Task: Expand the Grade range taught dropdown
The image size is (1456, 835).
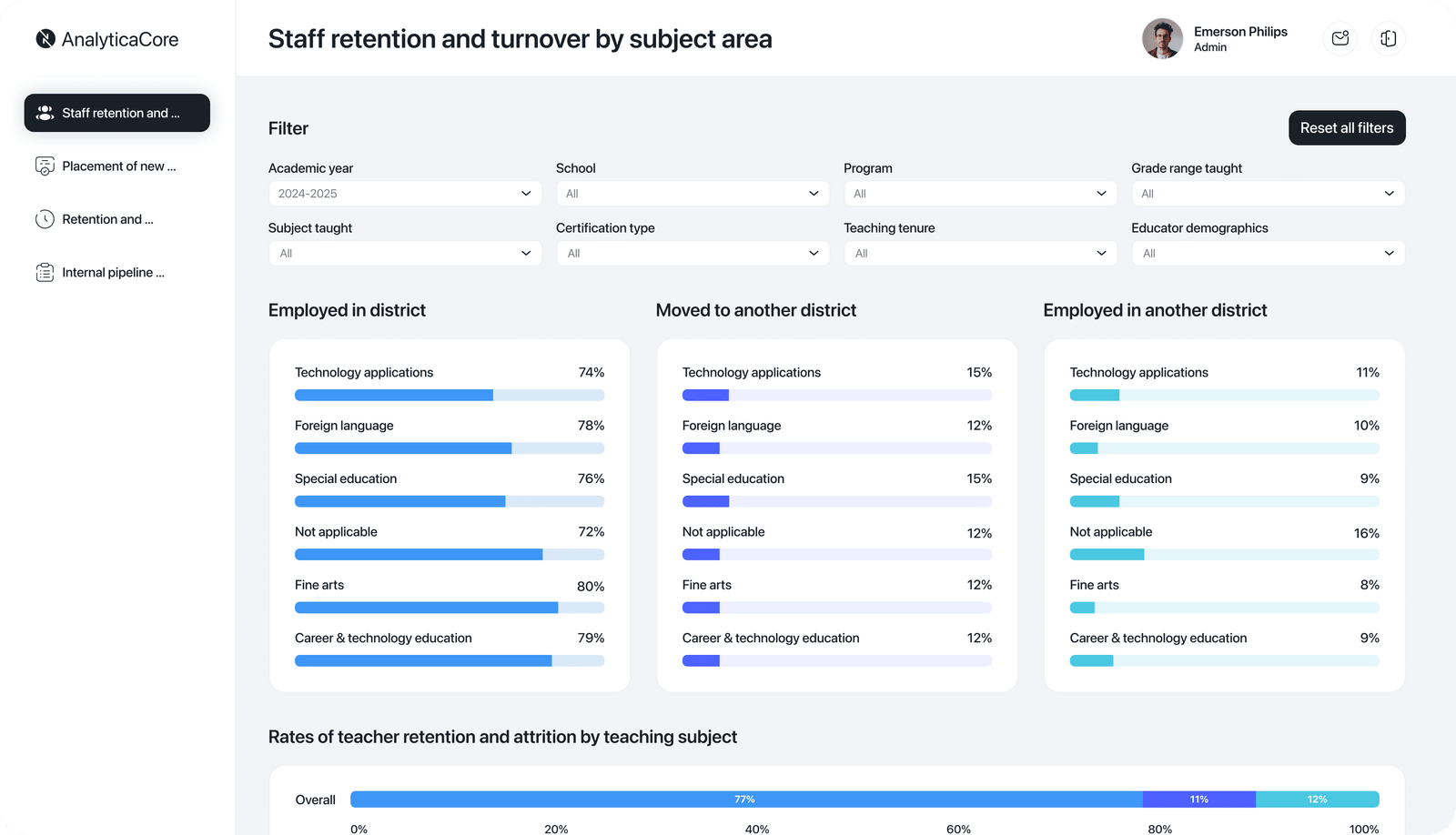Action: 1267,194
